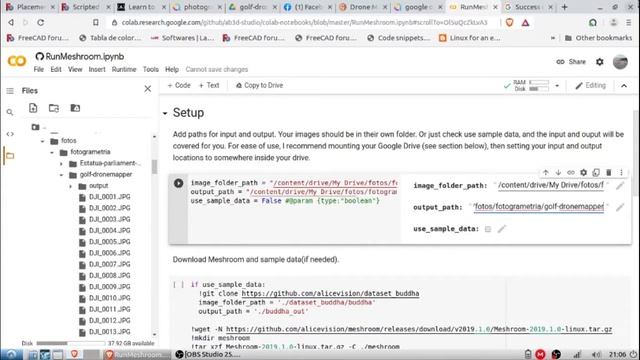Bookmark this page in address bar
The height and width of the screenshot is (360, 640).
[96, 22]
